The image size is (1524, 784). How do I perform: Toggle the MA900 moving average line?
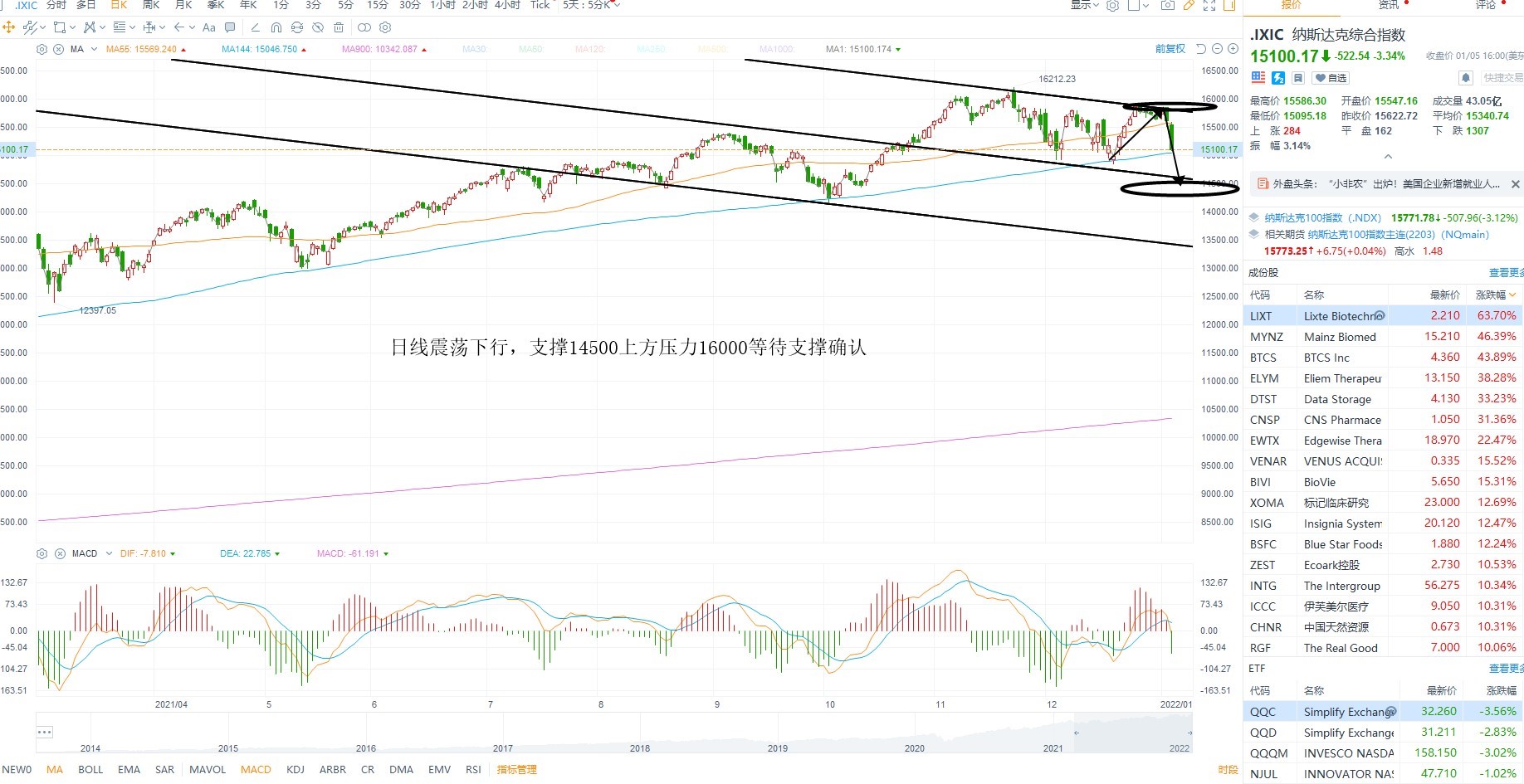point(384,49)
